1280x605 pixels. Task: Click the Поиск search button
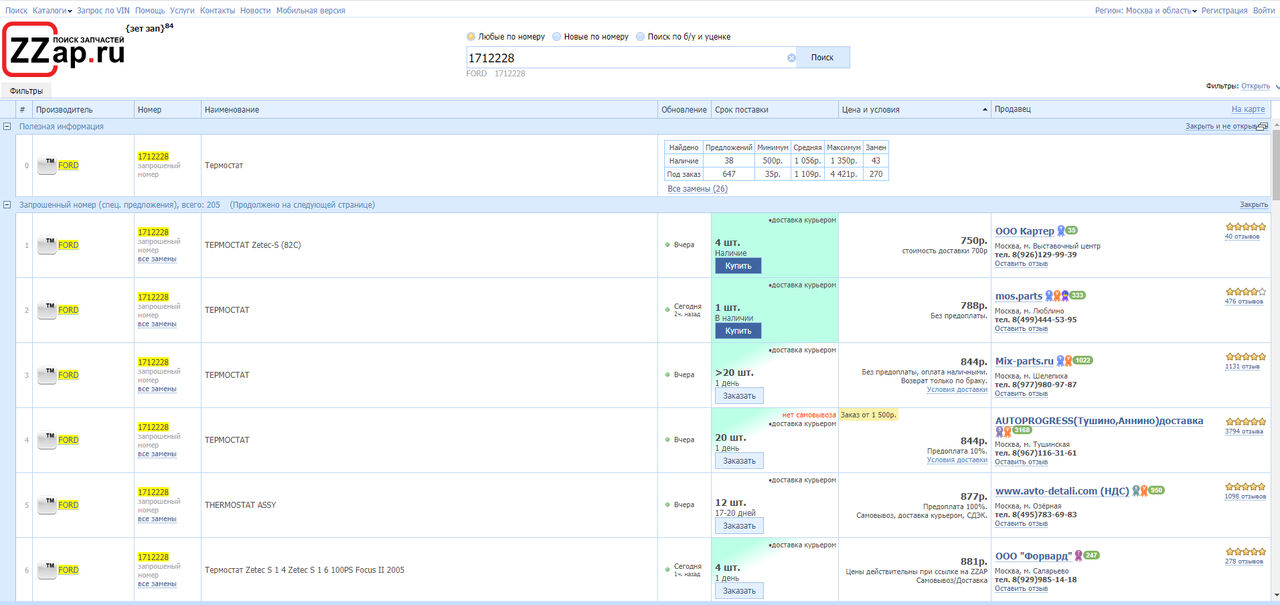822,58
